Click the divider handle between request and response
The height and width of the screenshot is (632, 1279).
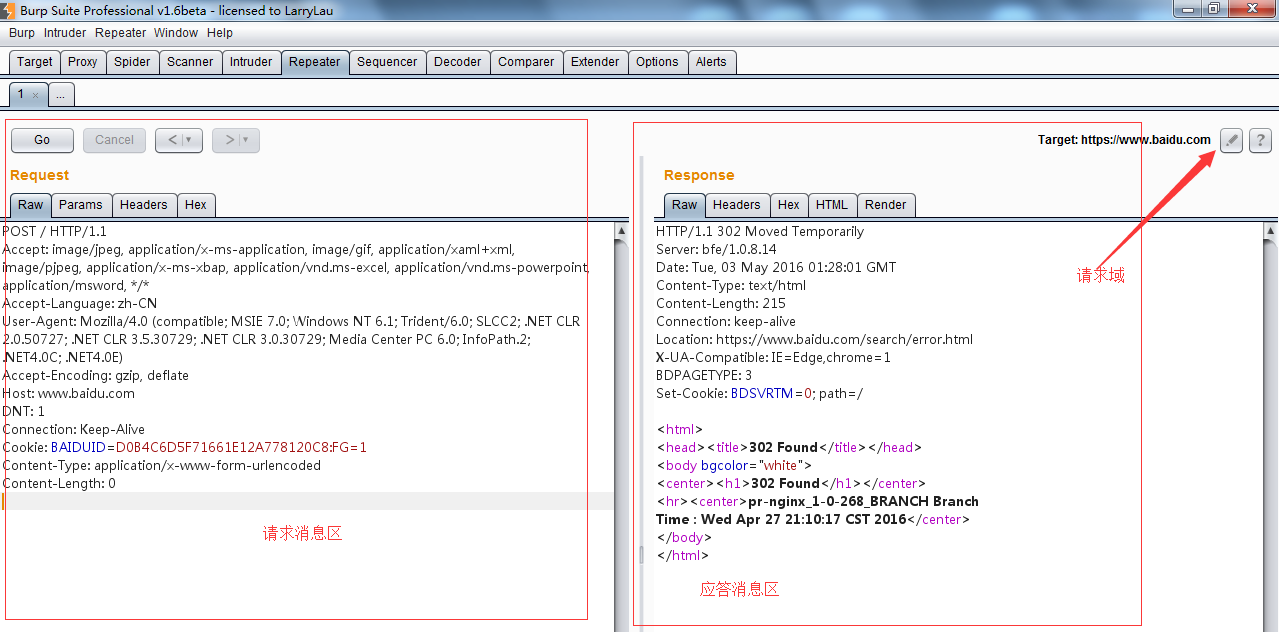point(642,554)
